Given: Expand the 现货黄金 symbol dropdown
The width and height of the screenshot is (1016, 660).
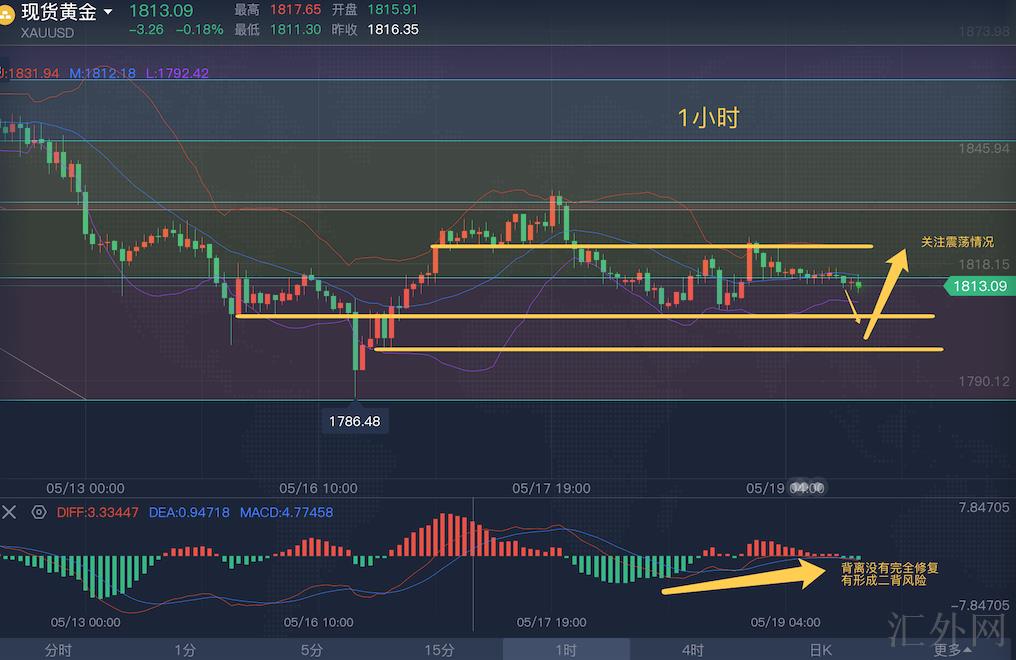Looking at the screenshot, I should (108, 12).
